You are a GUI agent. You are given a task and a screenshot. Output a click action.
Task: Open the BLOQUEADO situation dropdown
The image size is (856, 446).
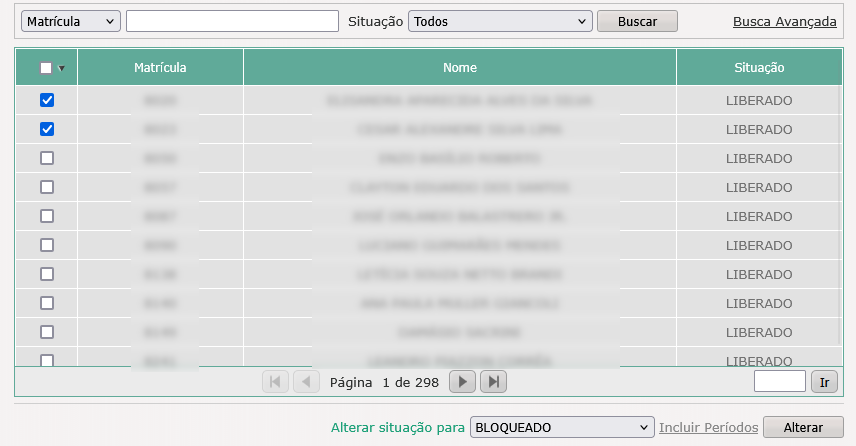(562, 427)
